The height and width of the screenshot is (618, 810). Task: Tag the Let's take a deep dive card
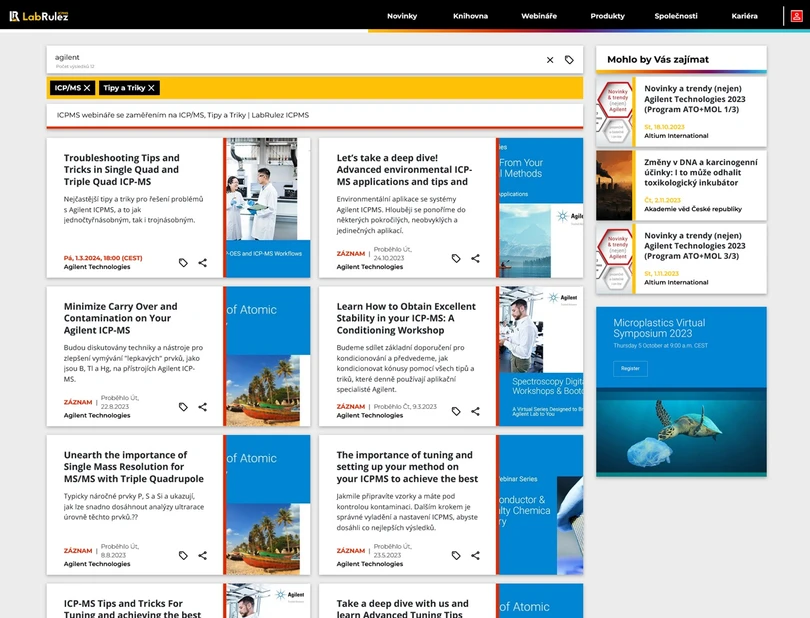coord(456,258)
